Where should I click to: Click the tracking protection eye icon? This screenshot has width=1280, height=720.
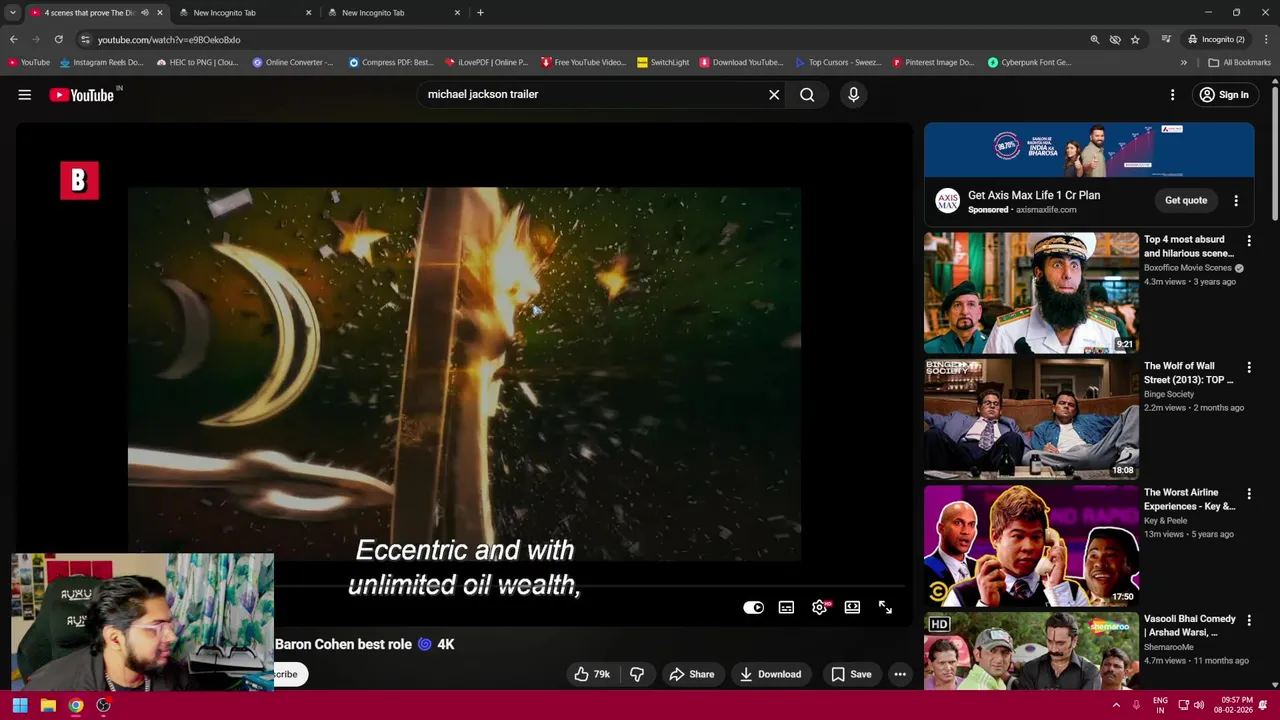pyautogui.click(x=1115, y=40)
